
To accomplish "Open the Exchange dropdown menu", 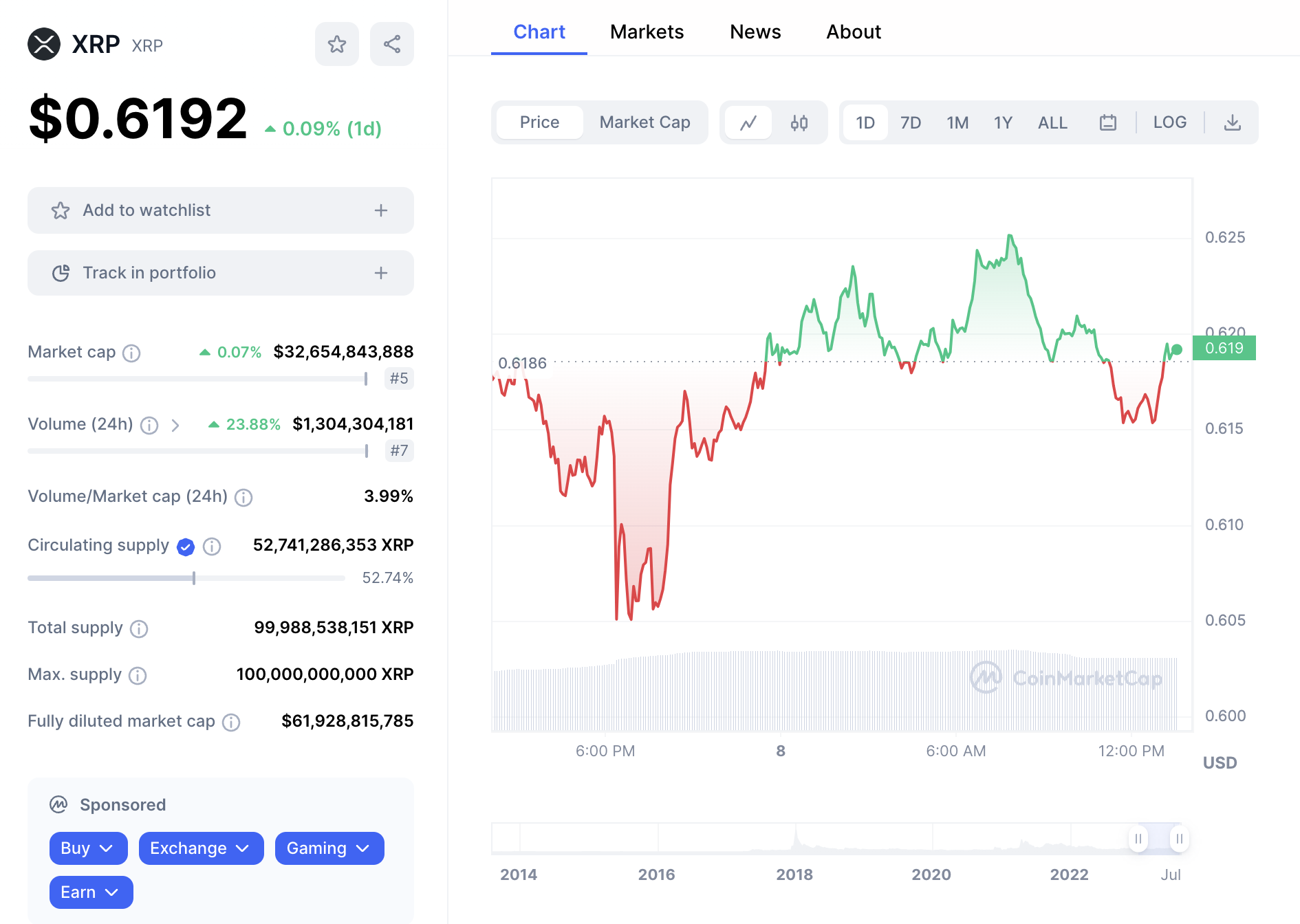I will pyautogui.click(x=201, y=848).
